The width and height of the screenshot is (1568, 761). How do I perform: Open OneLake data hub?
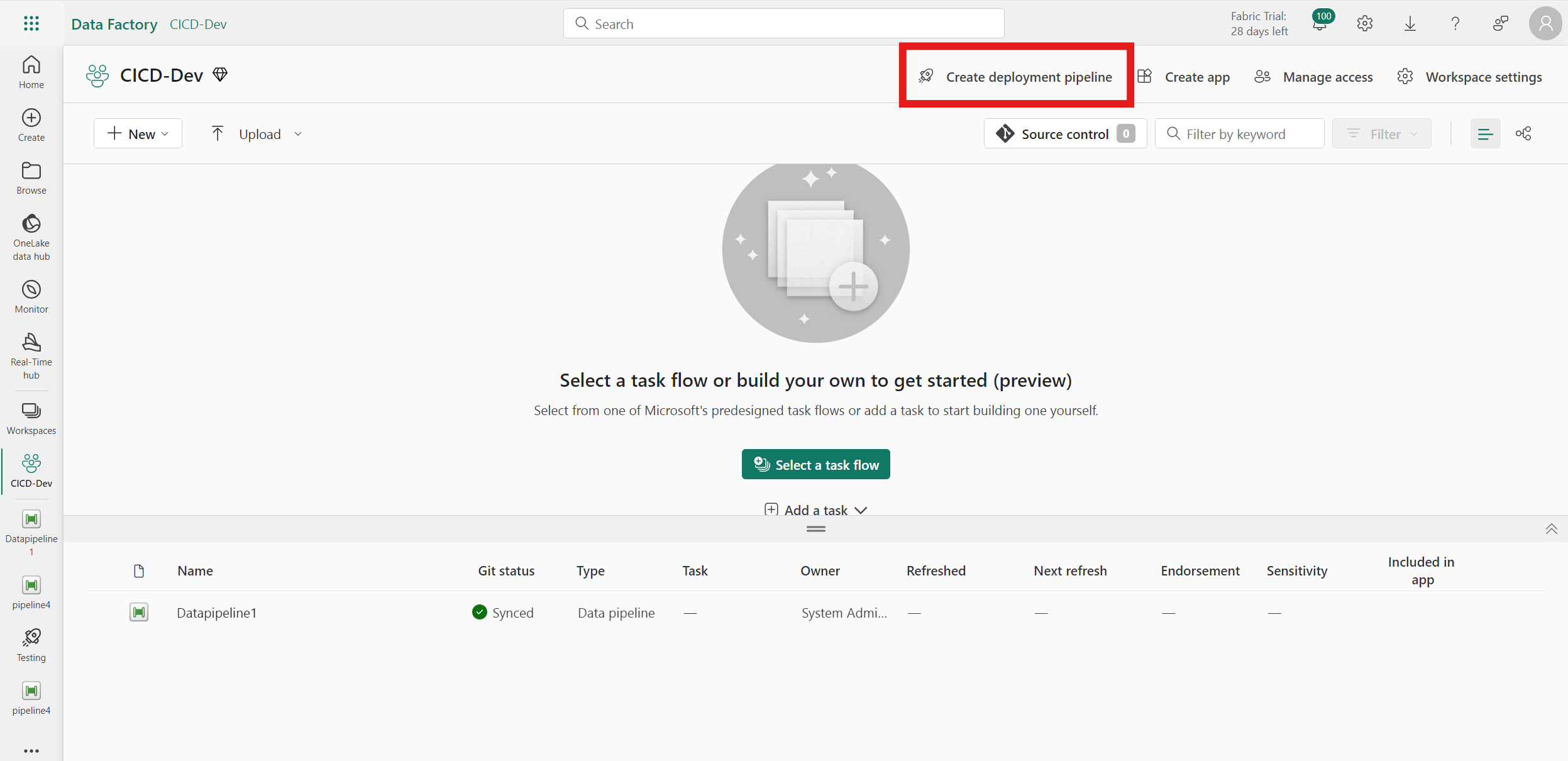31,237
